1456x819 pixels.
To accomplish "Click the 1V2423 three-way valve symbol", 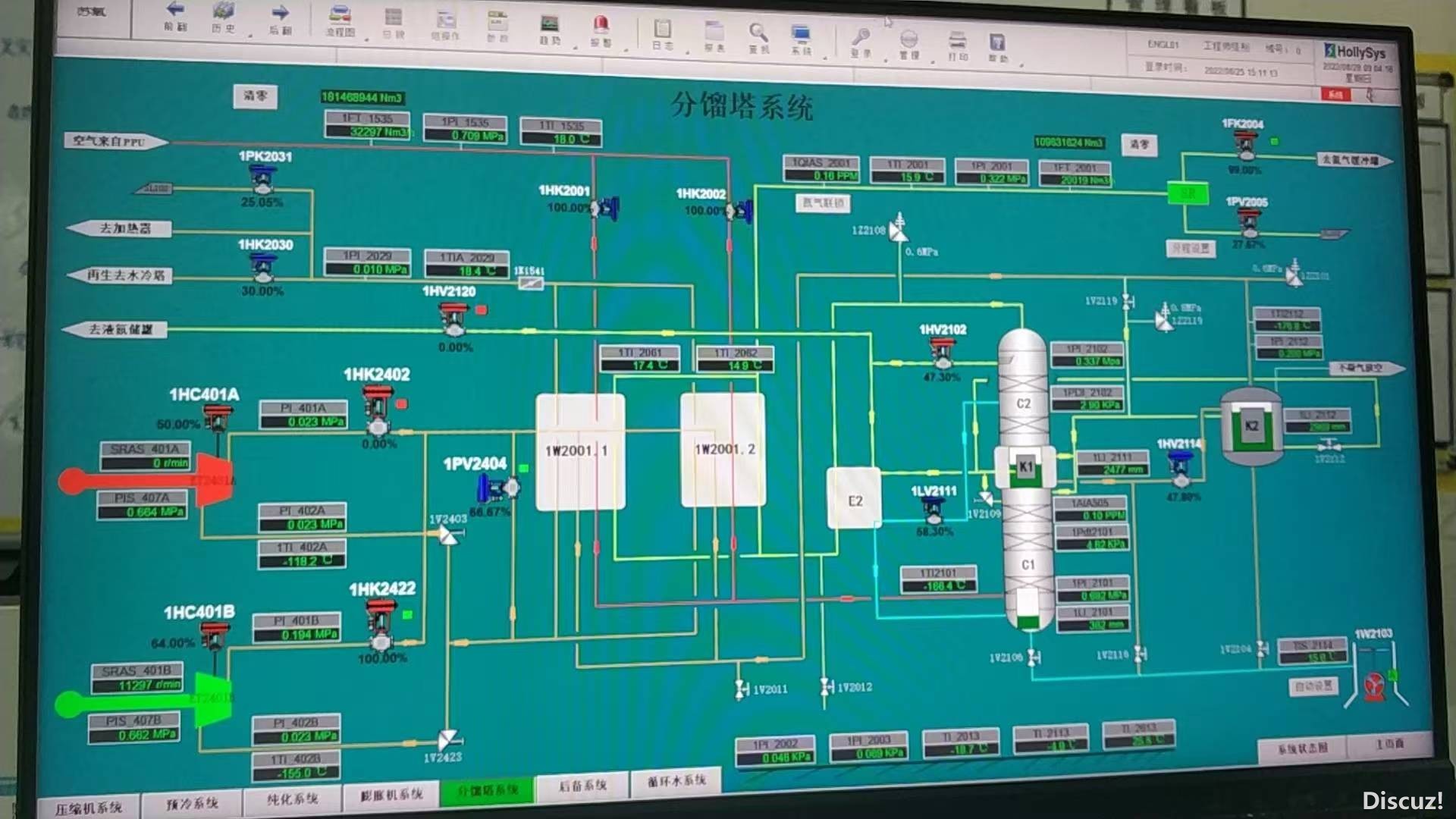I will pyautogui.click(x=448, y=739).
